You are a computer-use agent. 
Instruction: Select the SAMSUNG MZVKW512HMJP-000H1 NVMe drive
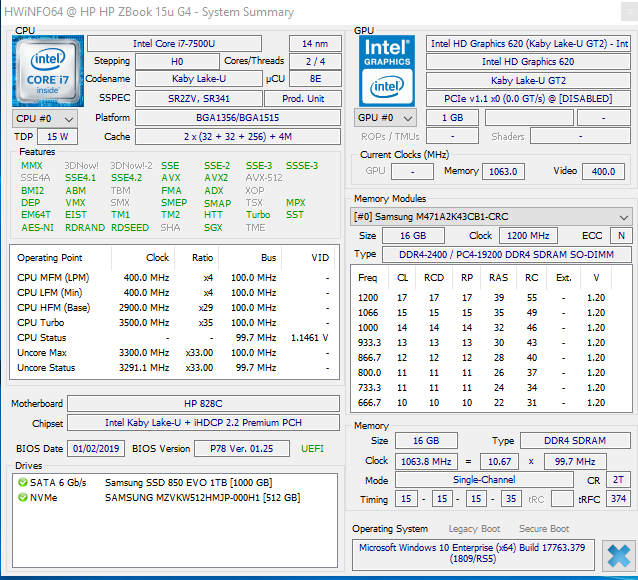[x=175, y=497]
